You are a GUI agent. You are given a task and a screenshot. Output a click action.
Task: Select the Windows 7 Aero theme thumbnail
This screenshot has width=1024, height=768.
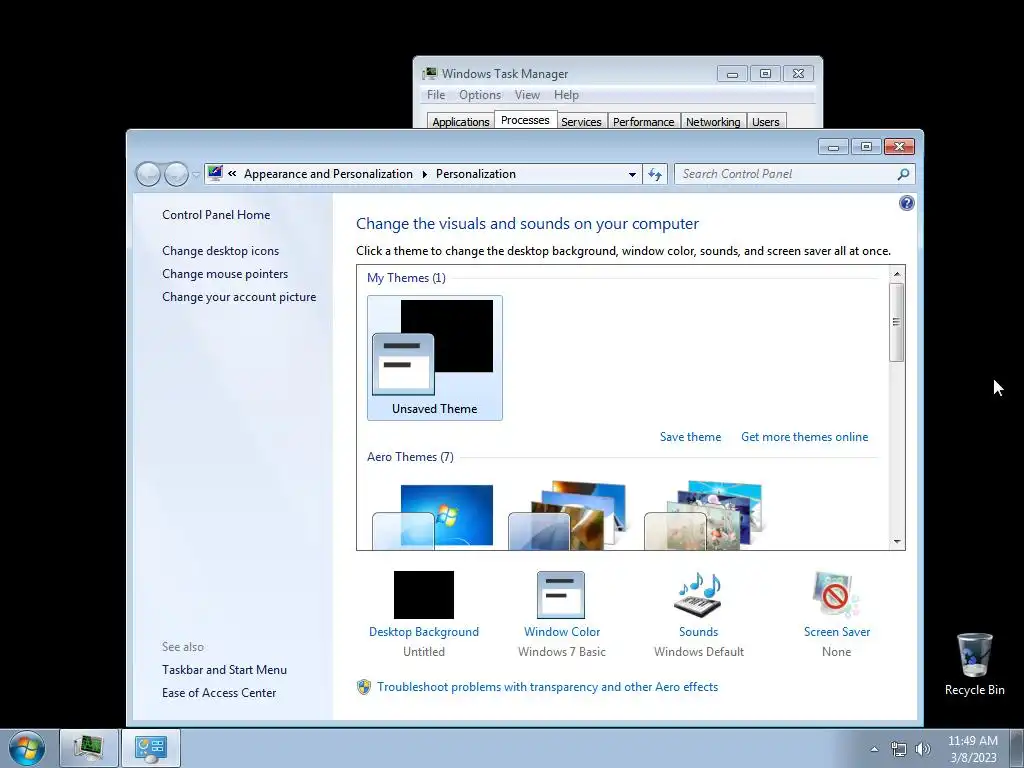point(435,516)
